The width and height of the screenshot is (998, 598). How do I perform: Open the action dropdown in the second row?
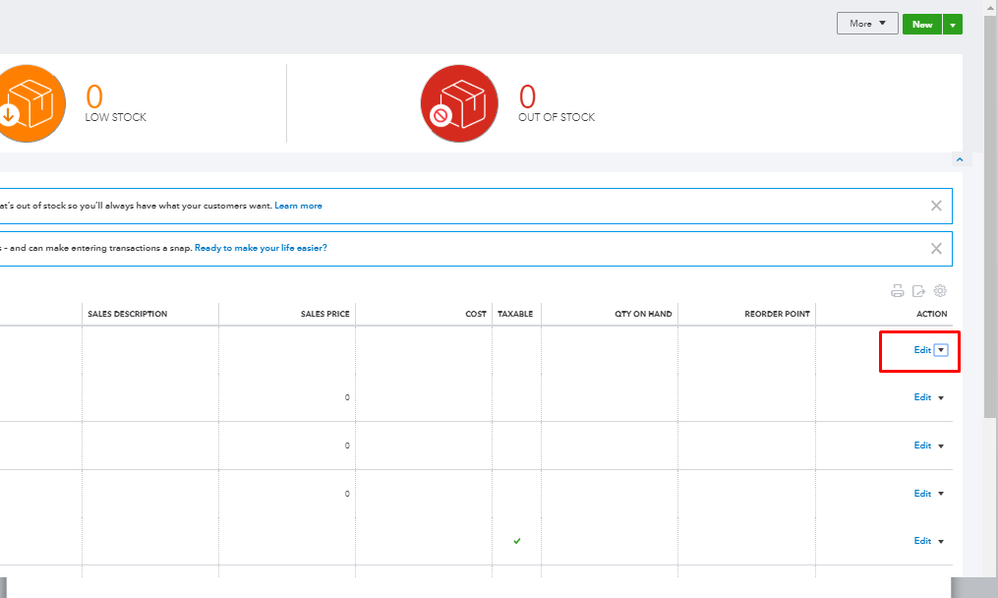(941, 398)
